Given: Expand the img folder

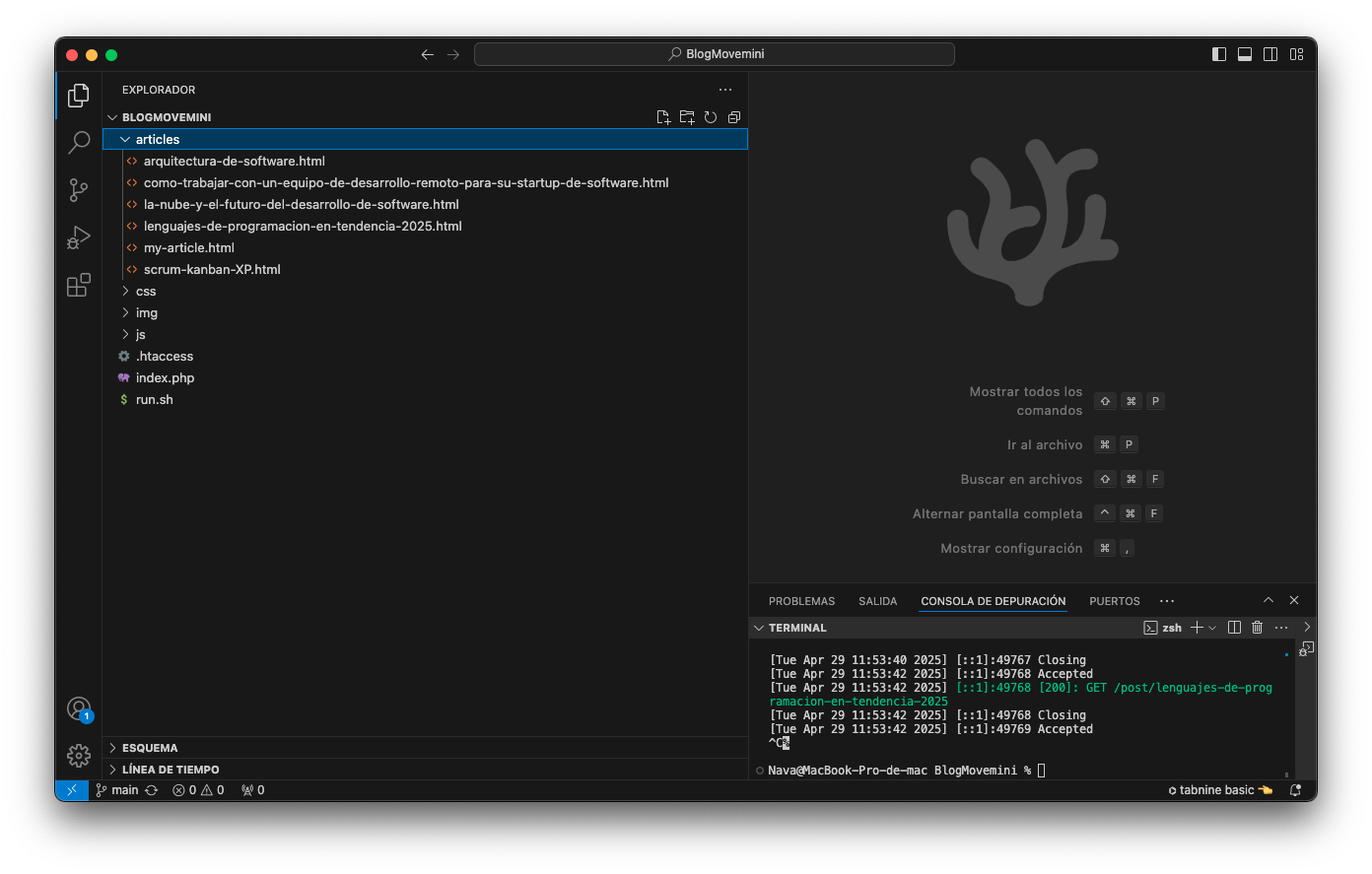Looking at the screenshot, I should coord(426,312).
